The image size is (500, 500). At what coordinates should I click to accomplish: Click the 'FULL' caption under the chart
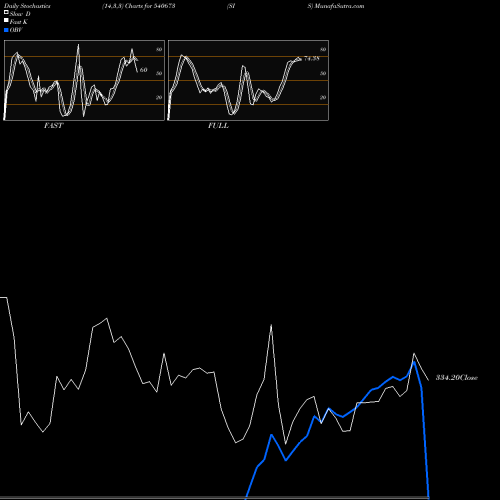click(218, 126)
